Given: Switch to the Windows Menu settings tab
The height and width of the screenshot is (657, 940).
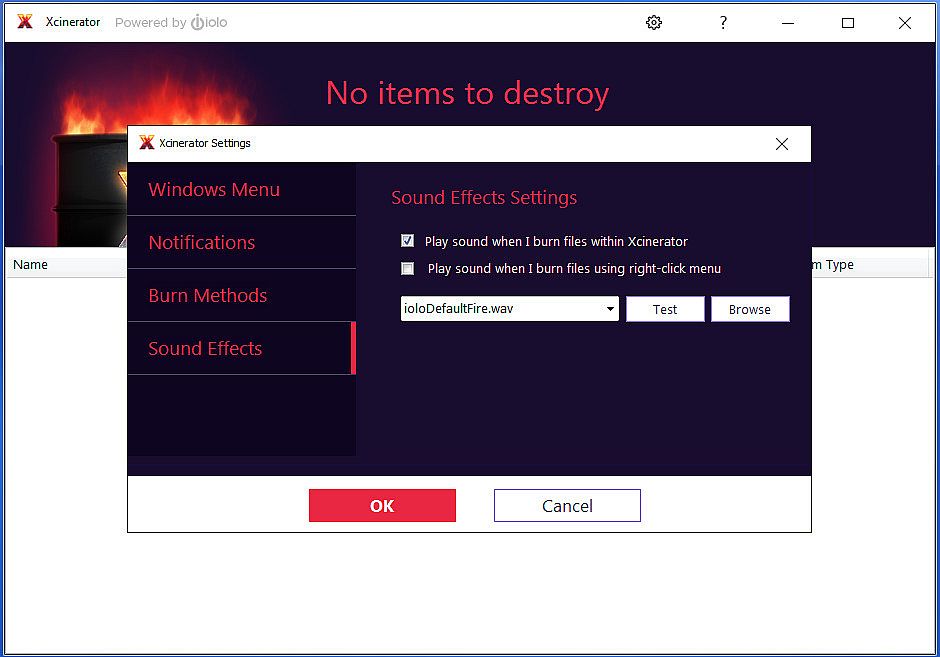Looking at the screenshot, I should (242, 189).
